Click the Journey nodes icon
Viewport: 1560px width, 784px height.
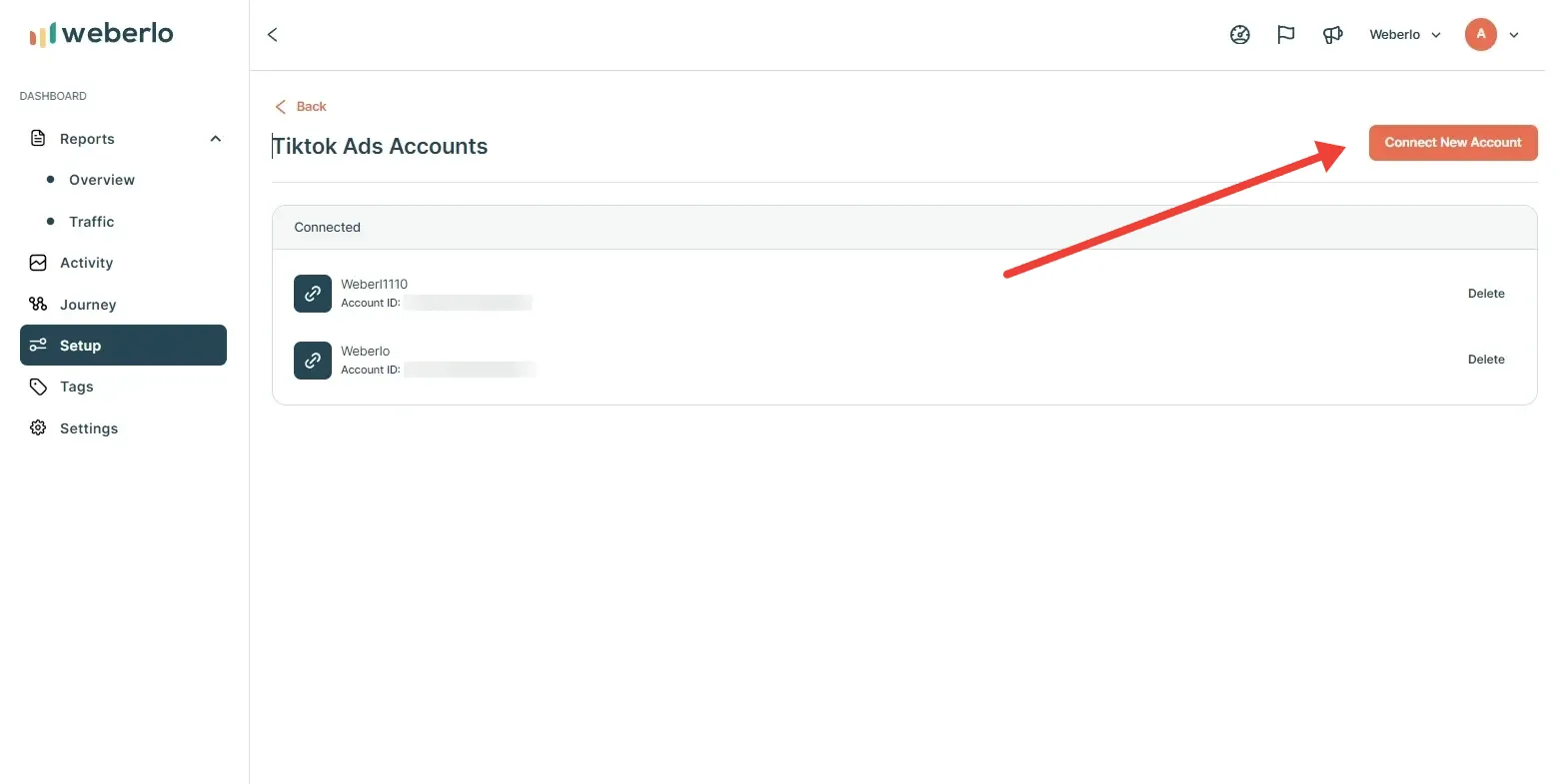[38, 304]
